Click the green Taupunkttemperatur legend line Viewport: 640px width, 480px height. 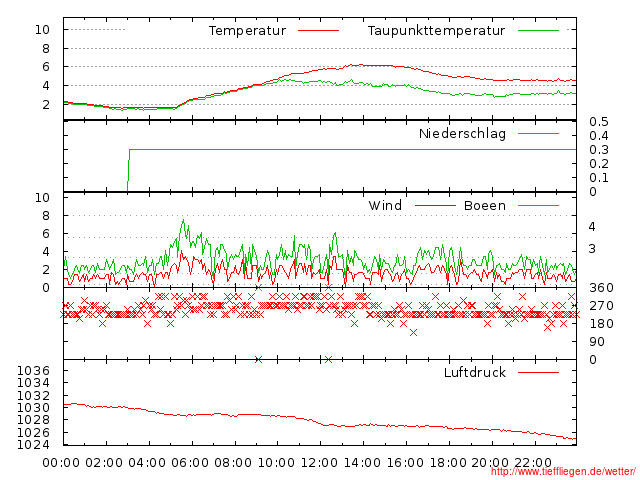(538, 31)
